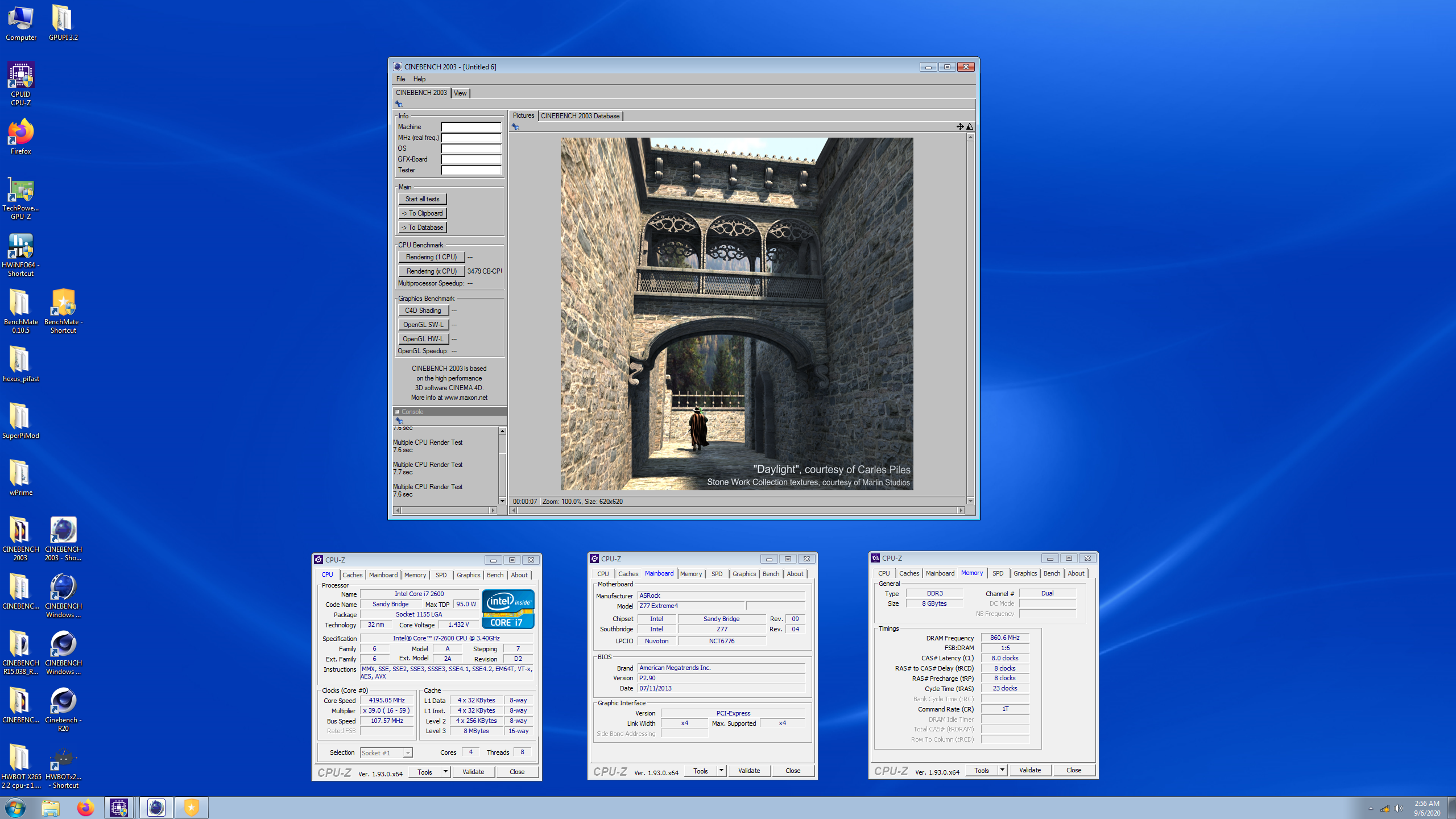
Task: Show hidden icons tray arrow
Action: click(1371, 808)
